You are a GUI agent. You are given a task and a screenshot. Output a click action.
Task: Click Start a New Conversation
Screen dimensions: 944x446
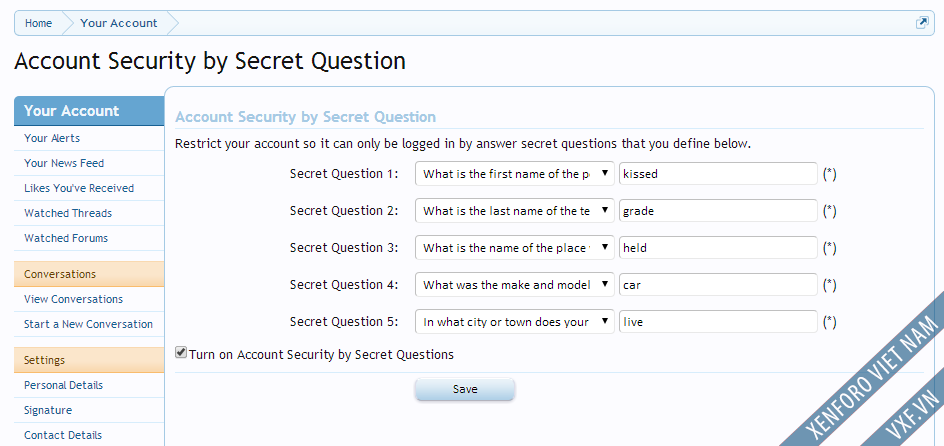[89, 324]
